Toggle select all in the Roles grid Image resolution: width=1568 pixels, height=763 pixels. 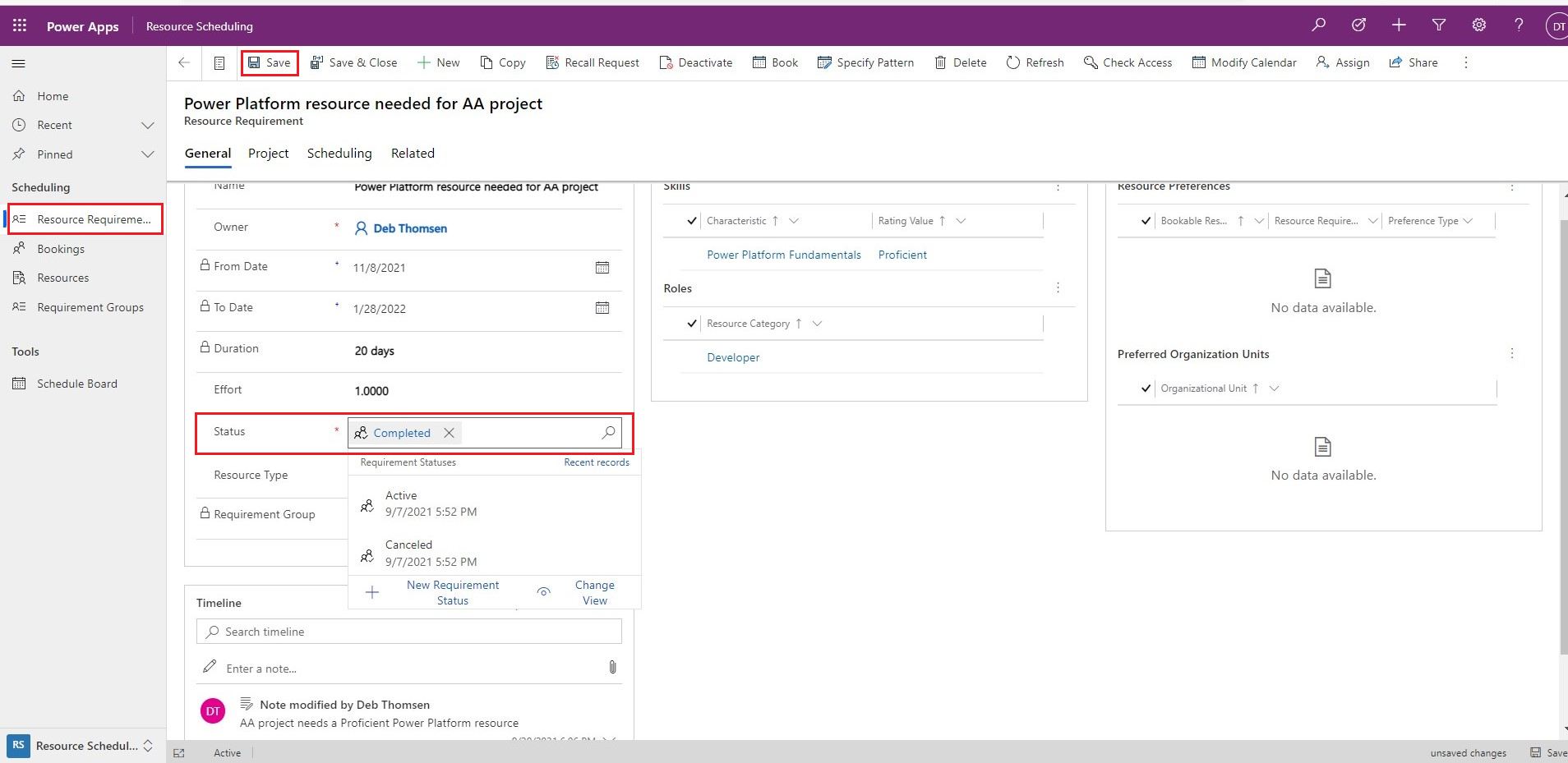pyautogui.click(x=692, y=324)
